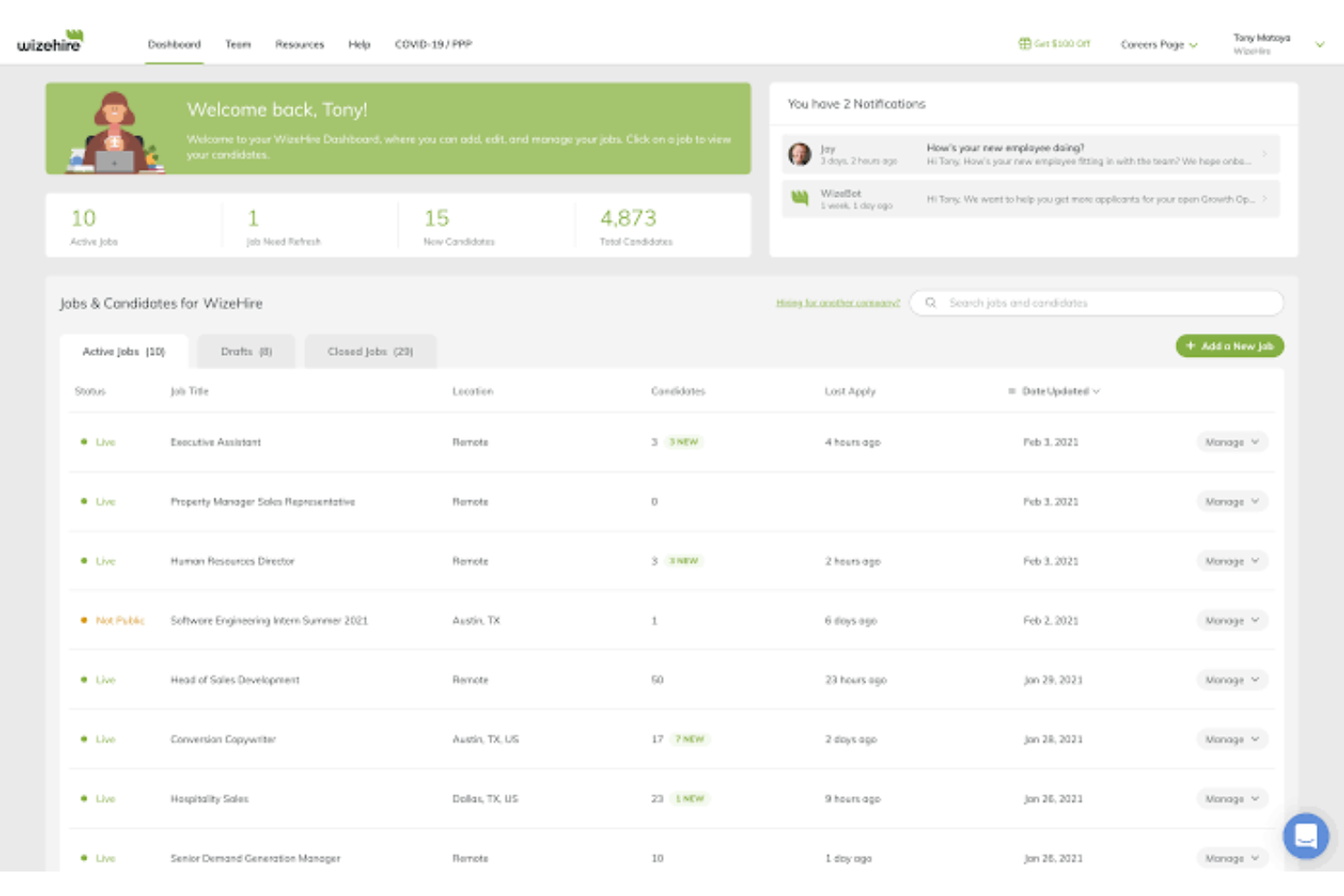Click the Last Apply column header
Image resolution: width=1344 pixels, height=896 pixels.
click(x=850, y=391)
